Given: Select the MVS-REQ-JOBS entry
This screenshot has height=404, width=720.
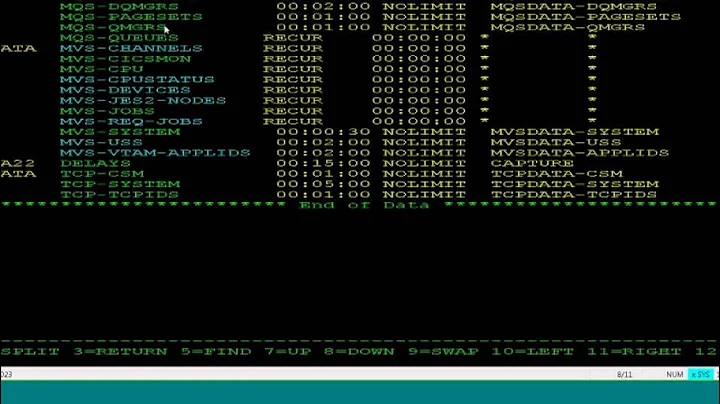Looking at the screenshot, I should coord(131,122).
